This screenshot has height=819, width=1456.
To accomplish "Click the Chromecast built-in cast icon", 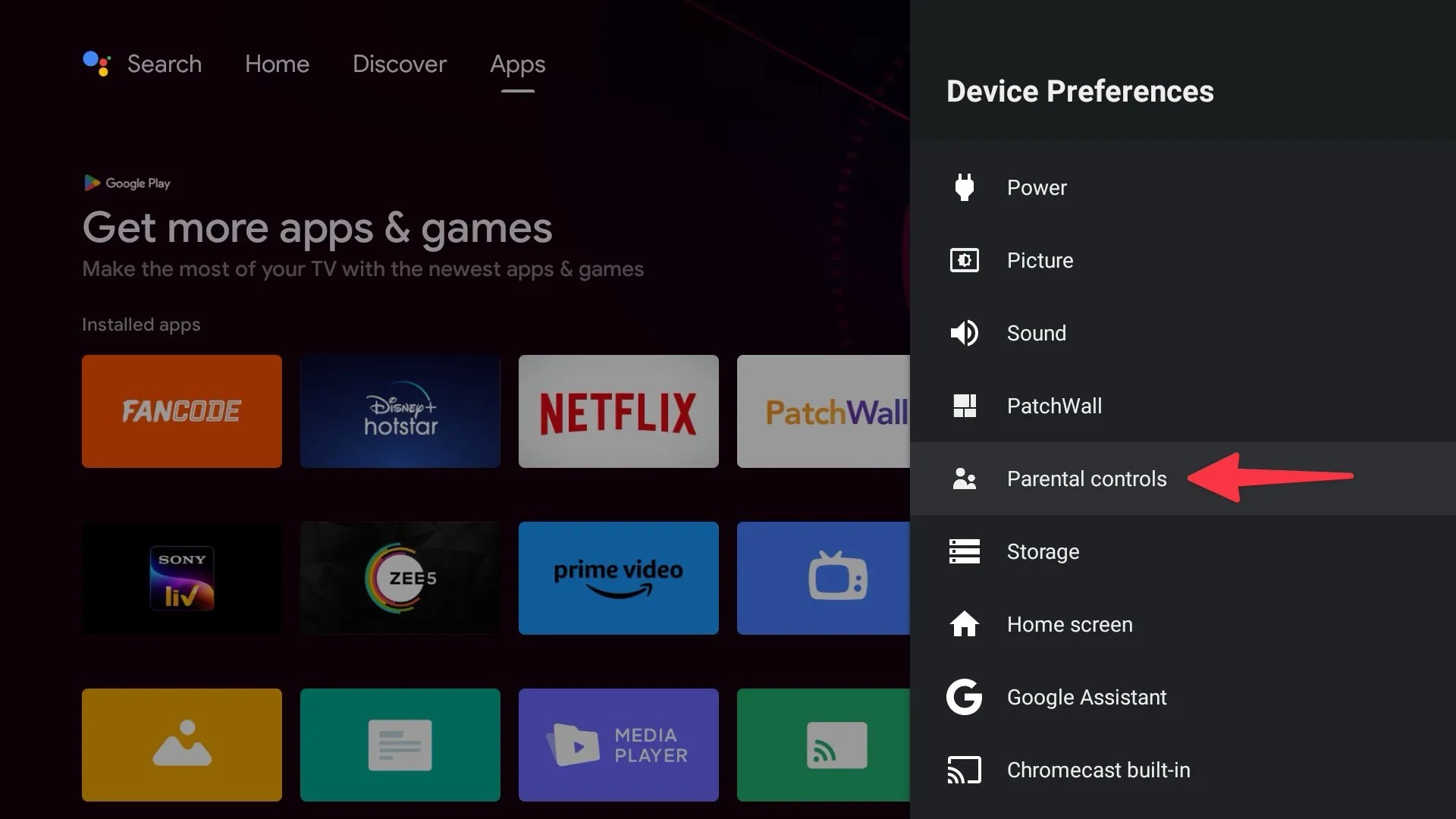I will coord(964,770).
